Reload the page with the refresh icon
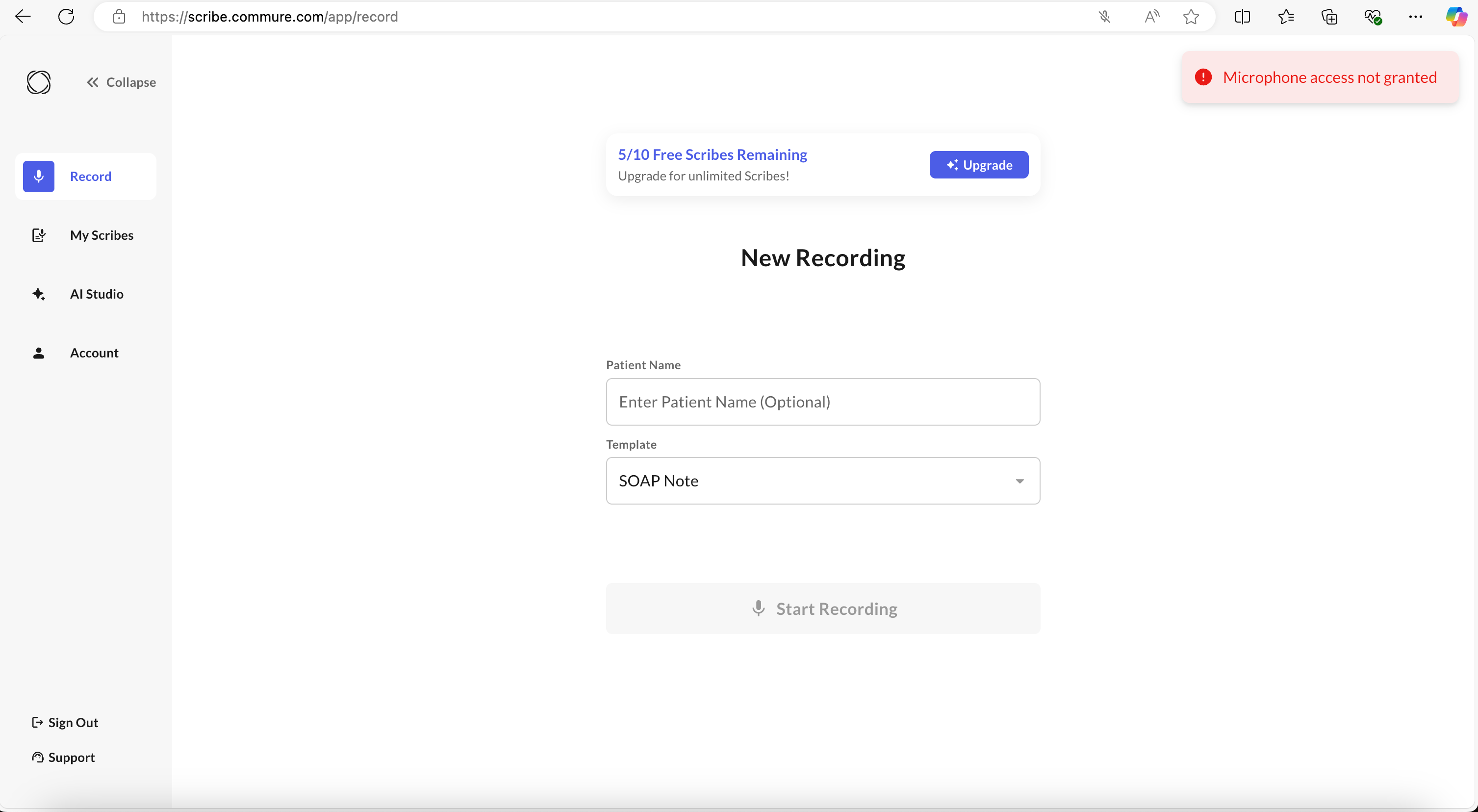The height and width of the screenshot is (812, 1478). point(67,17)
